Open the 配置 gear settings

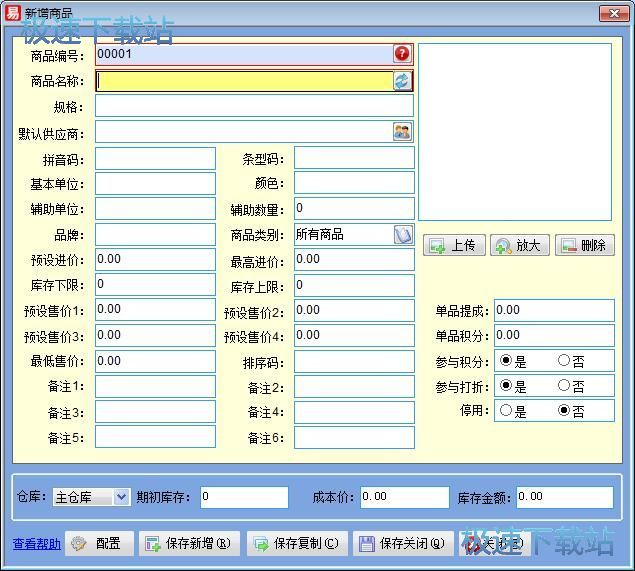(x=98, y=543)
